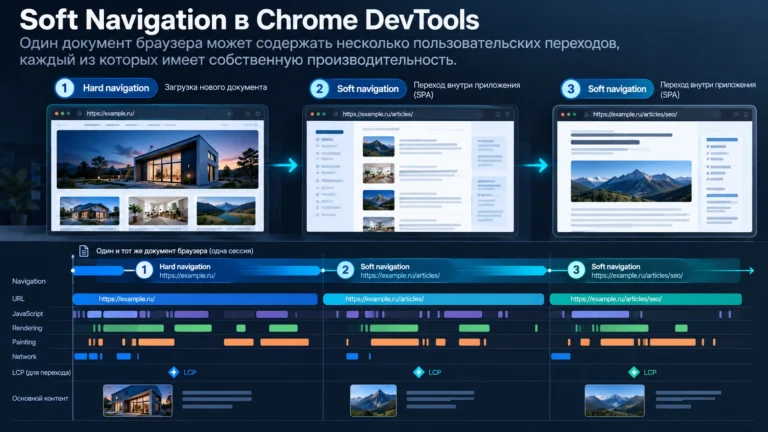The image size is (768, 432).
Task: Open the third article thumbnail in the articles list
Action: (x=379, y=200)
